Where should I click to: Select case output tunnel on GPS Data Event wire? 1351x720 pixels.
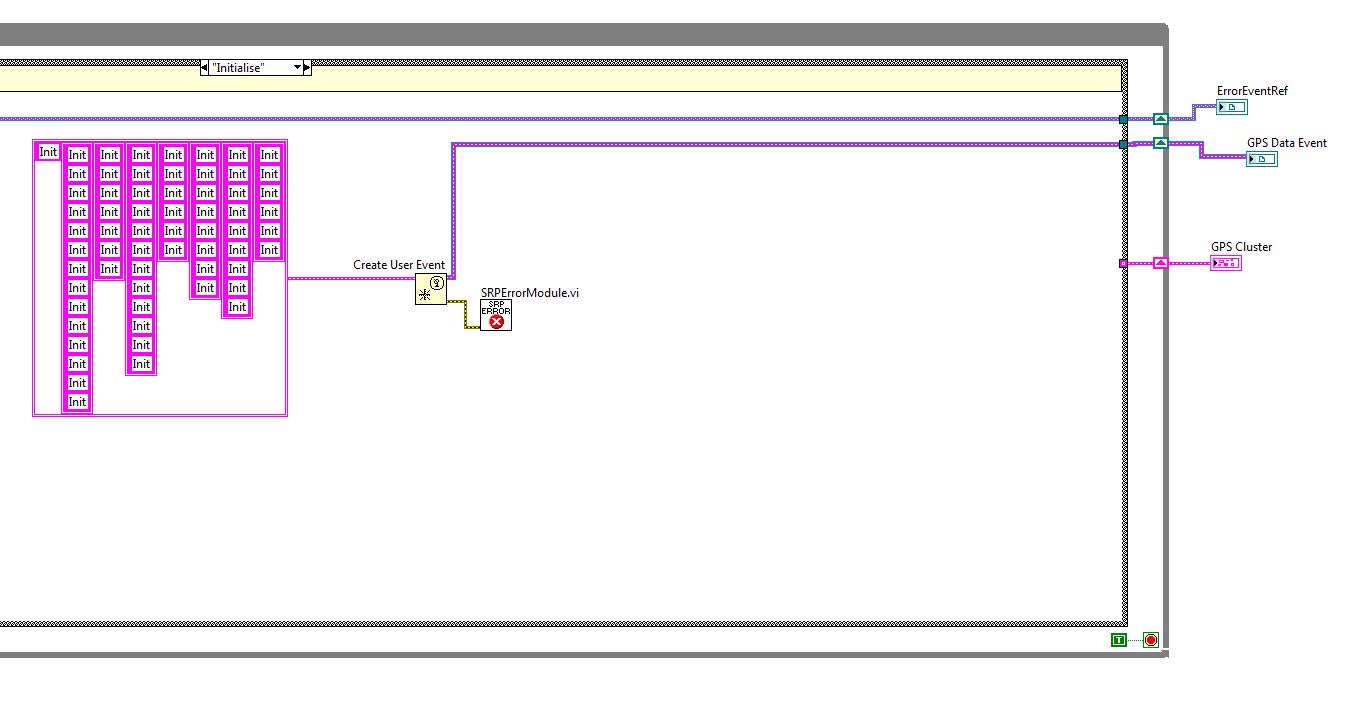pyautogui.click(x=1123, y=145)
